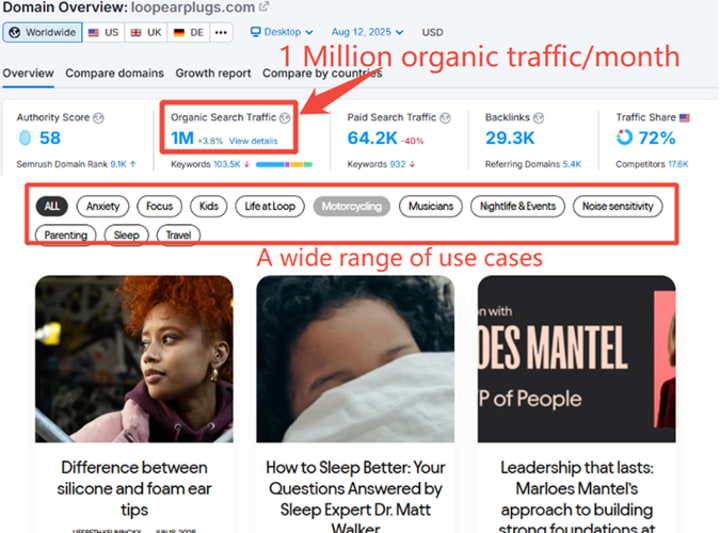
Task: Filter posts by Motorcycling
Action: (x=351, y=206)
